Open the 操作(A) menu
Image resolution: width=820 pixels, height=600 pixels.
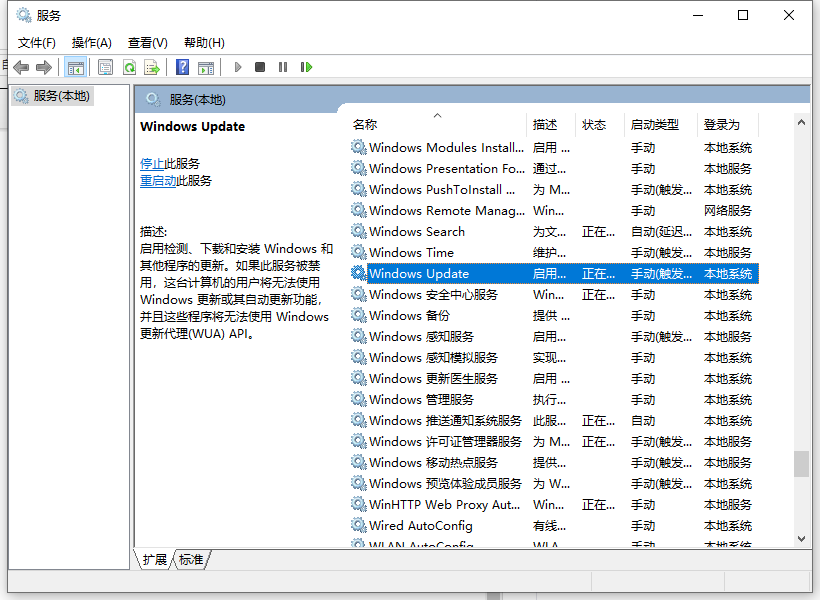click(x=92, y=42)
